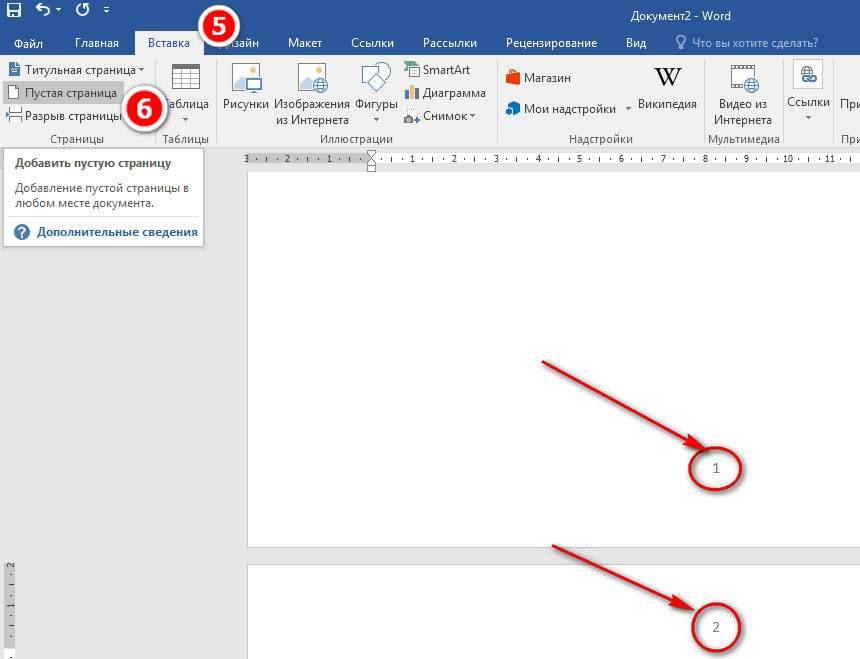Expand the Мои надстройки dropdown arrow
This screenshot has height=659, width=860.
[x=628, y=109]
